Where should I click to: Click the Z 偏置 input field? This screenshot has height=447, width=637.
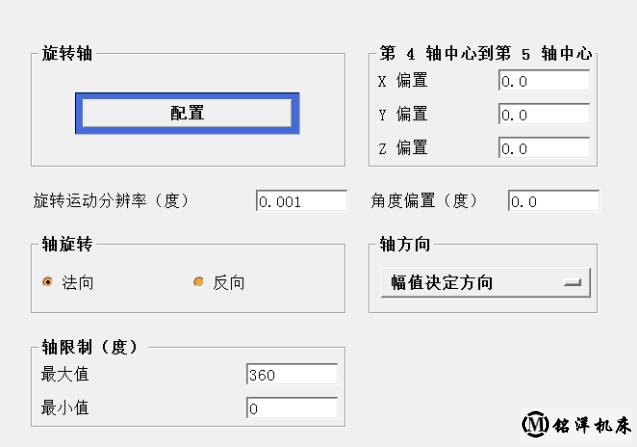click(x=543, y=149)
